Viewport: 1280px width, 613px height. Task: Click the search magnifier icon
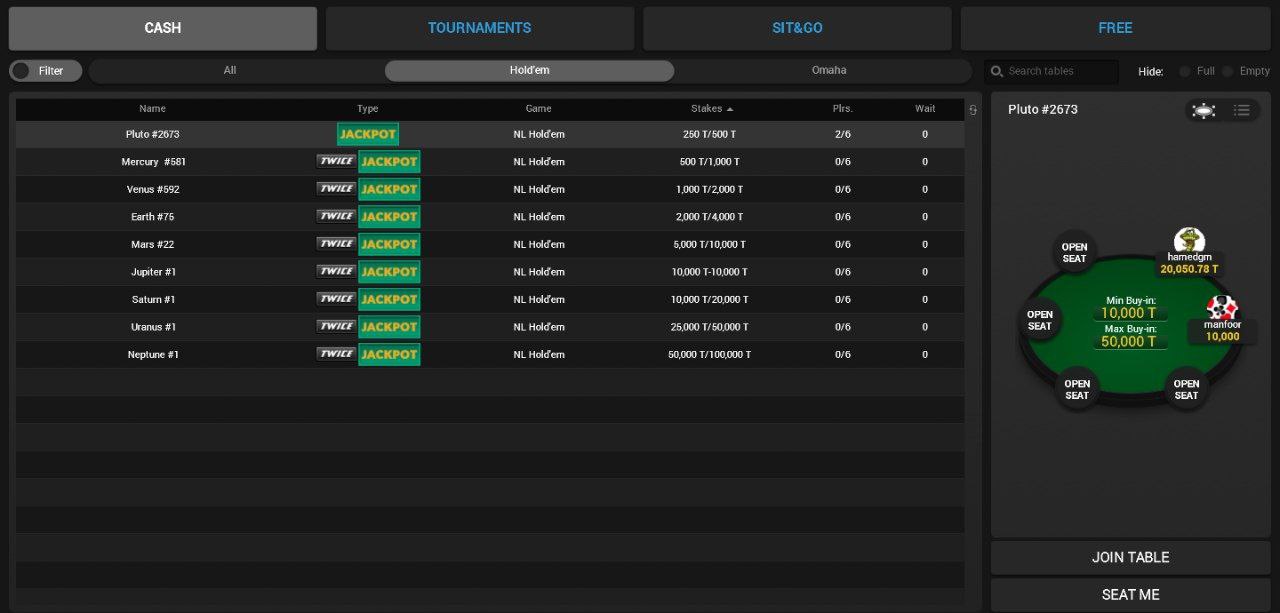(x=996, y=71)
